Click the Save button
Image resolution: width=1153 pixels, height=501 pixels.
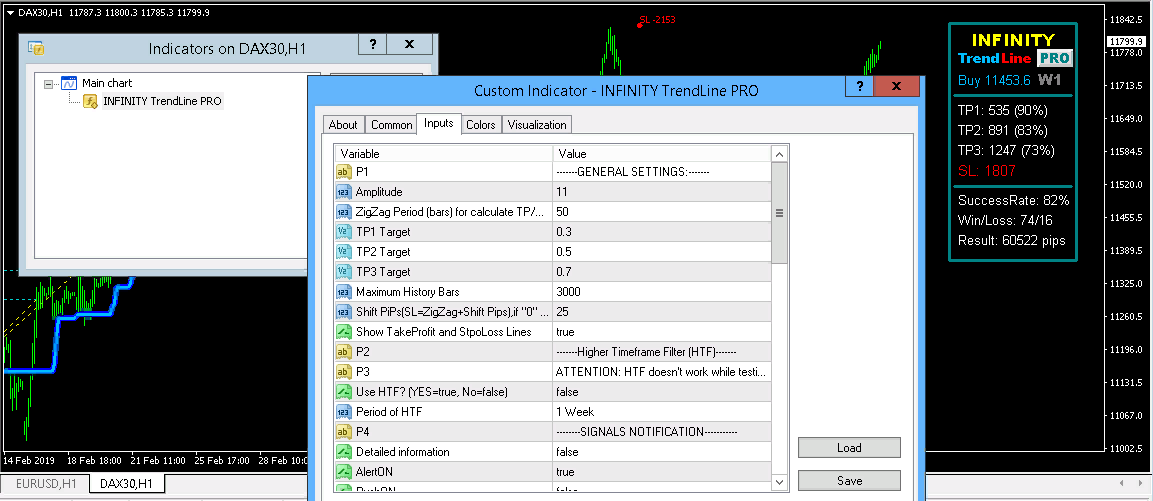[x=849, y=480]
